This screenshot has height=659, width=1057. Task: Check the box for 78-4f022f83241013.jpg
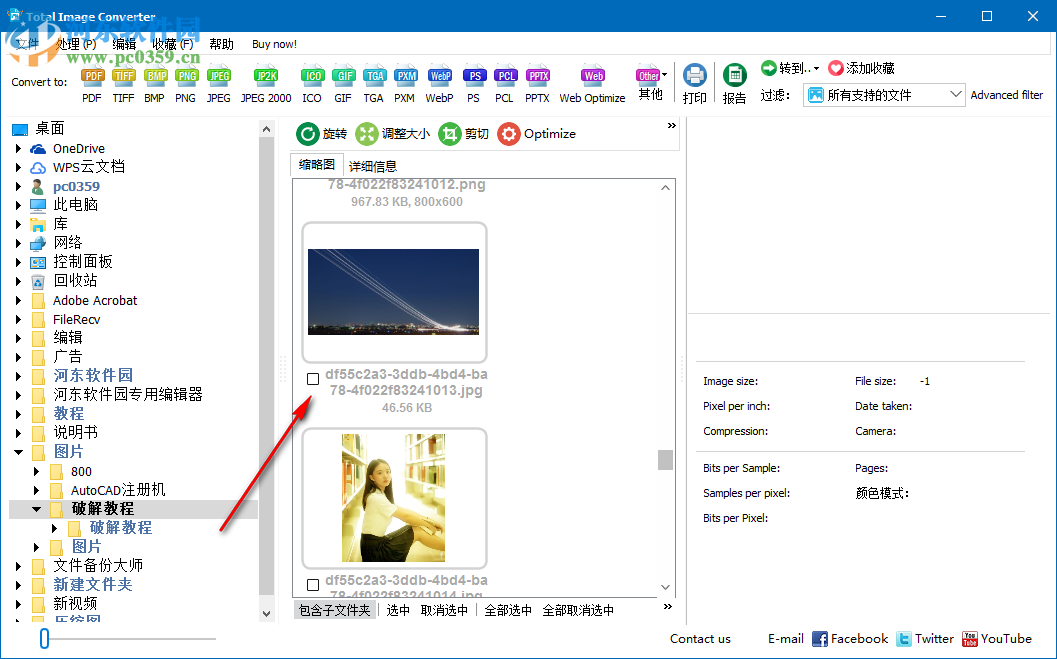(x=313, y=378)
